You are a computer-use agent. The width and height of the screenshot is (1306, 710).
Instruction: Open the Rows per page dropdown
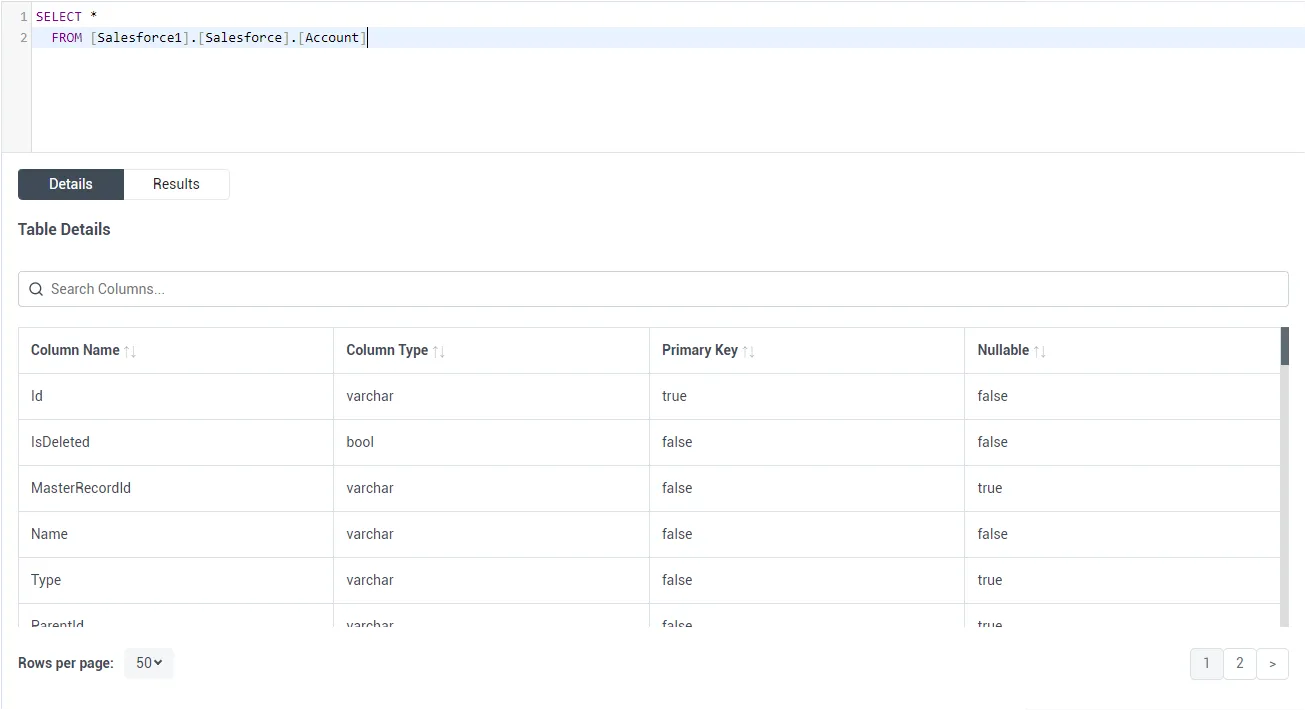[149, 663]
